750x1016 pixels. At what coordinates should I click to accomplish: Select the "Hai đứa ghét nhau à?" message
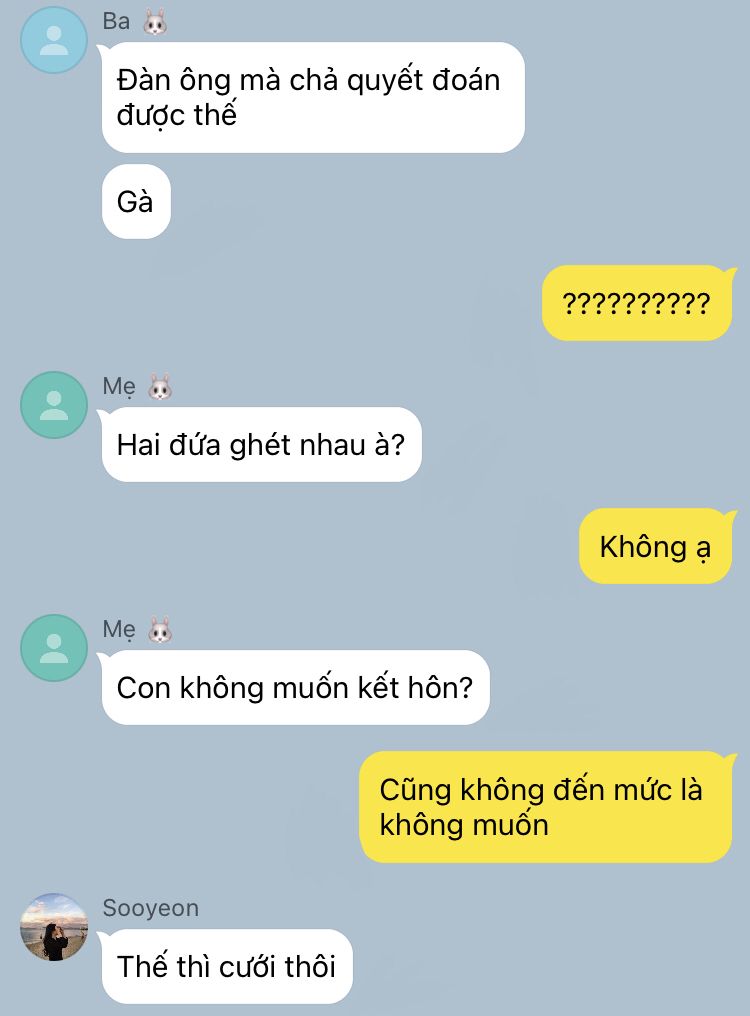click(261, 444)
